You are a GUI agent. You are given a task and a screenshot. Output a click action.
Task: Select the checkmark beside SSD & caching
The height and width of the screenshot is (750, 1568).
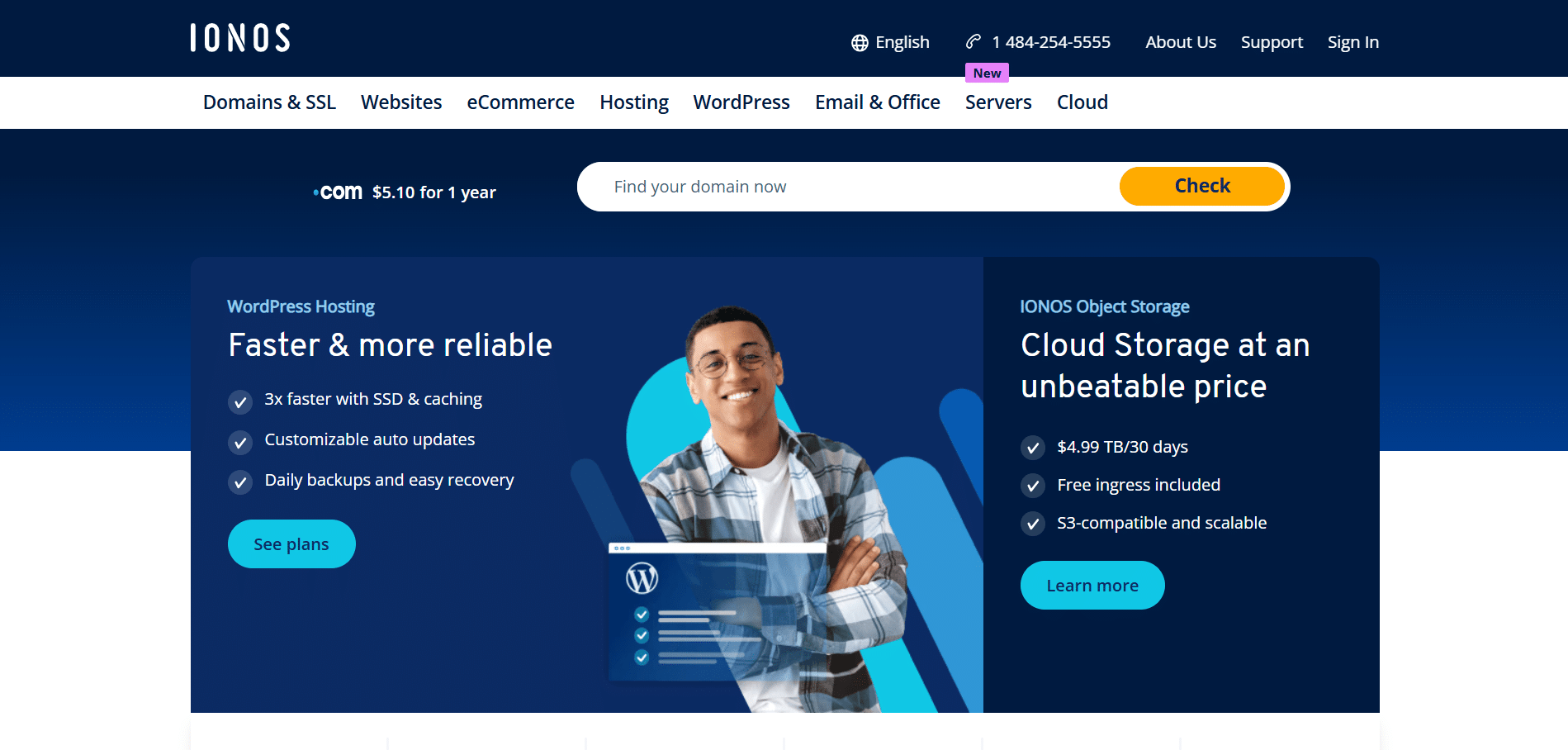coord(240,402)
